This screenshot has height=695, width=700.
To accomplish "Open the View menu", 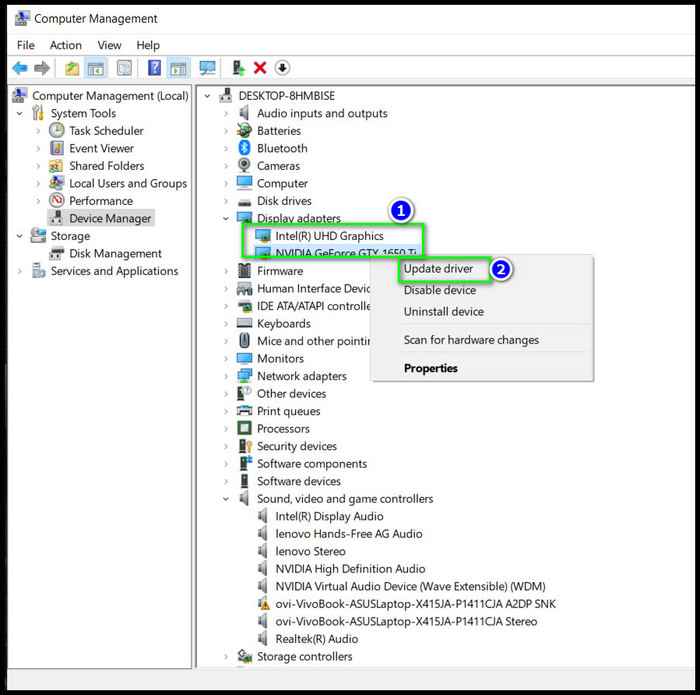I will [x=109, y=45].
